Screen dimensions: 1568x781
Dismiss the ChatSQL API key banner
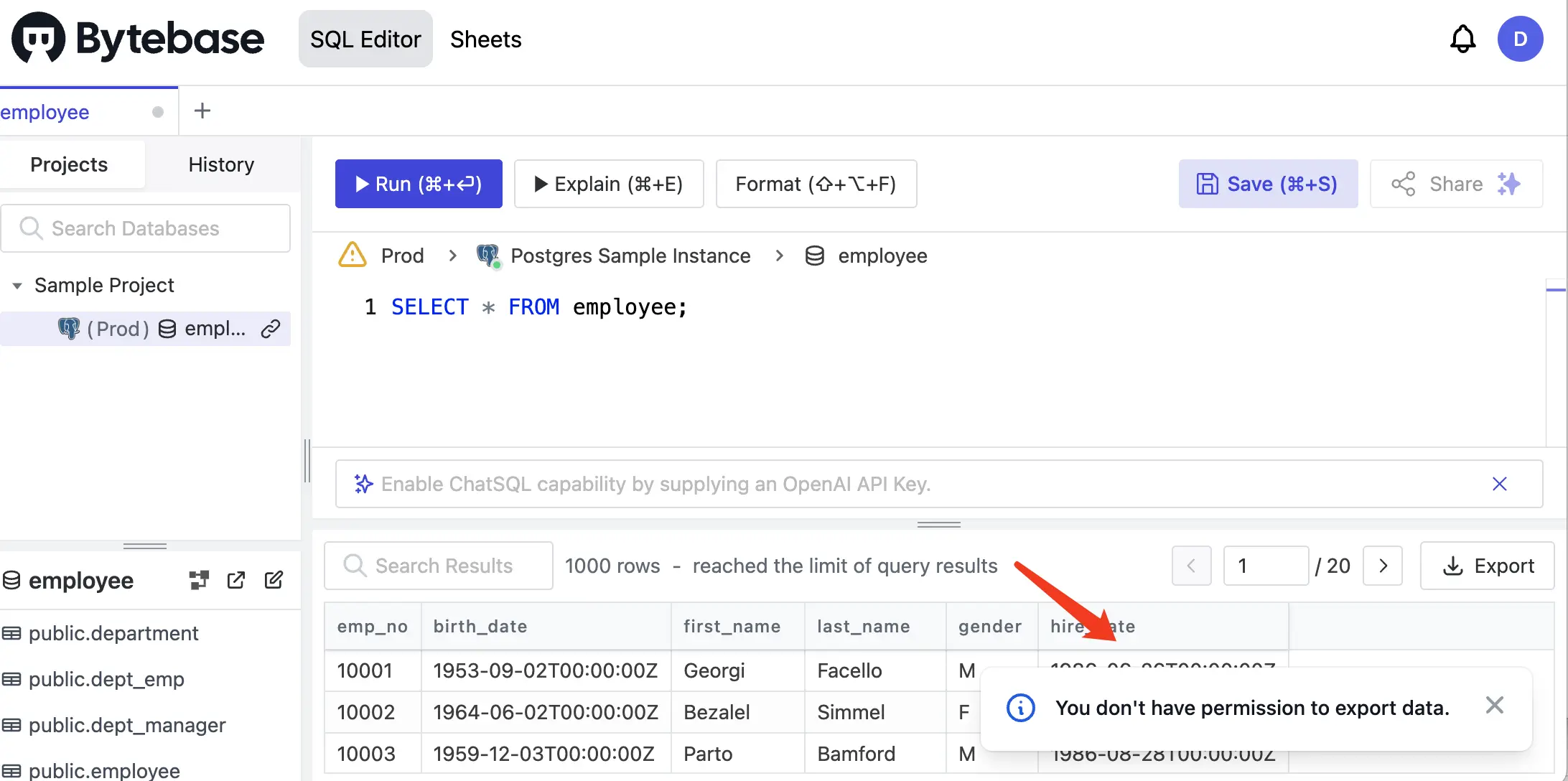point(1499,484)
